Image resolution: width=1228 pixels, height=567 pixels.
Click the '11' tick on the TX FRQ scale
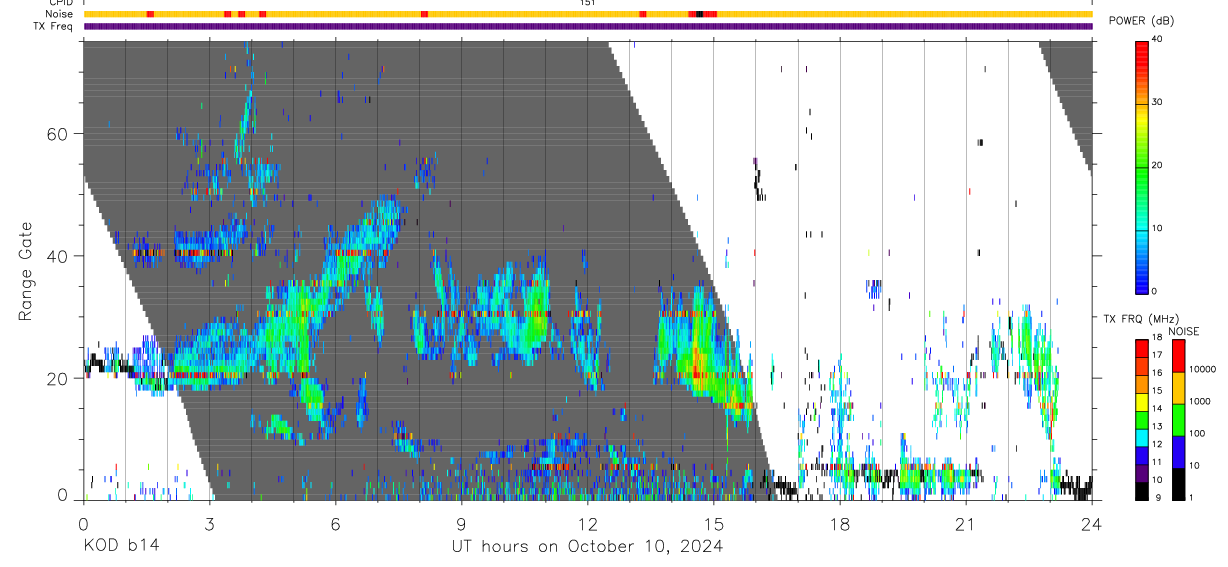(1158, 462)
